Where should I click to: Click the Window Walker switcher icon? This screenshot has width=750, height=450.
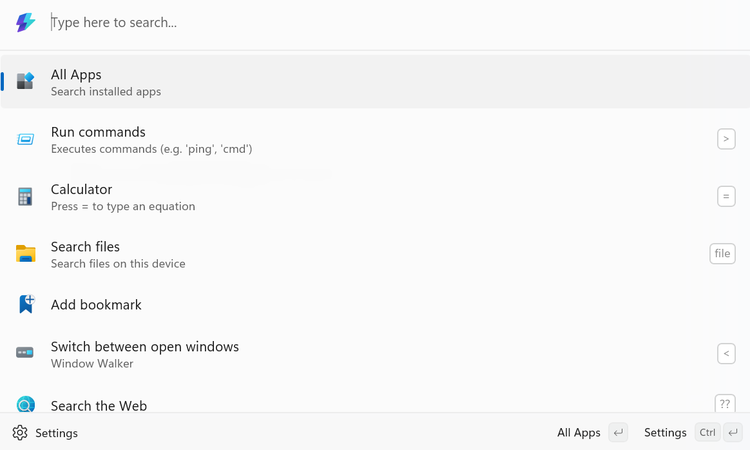pos(25,353)
